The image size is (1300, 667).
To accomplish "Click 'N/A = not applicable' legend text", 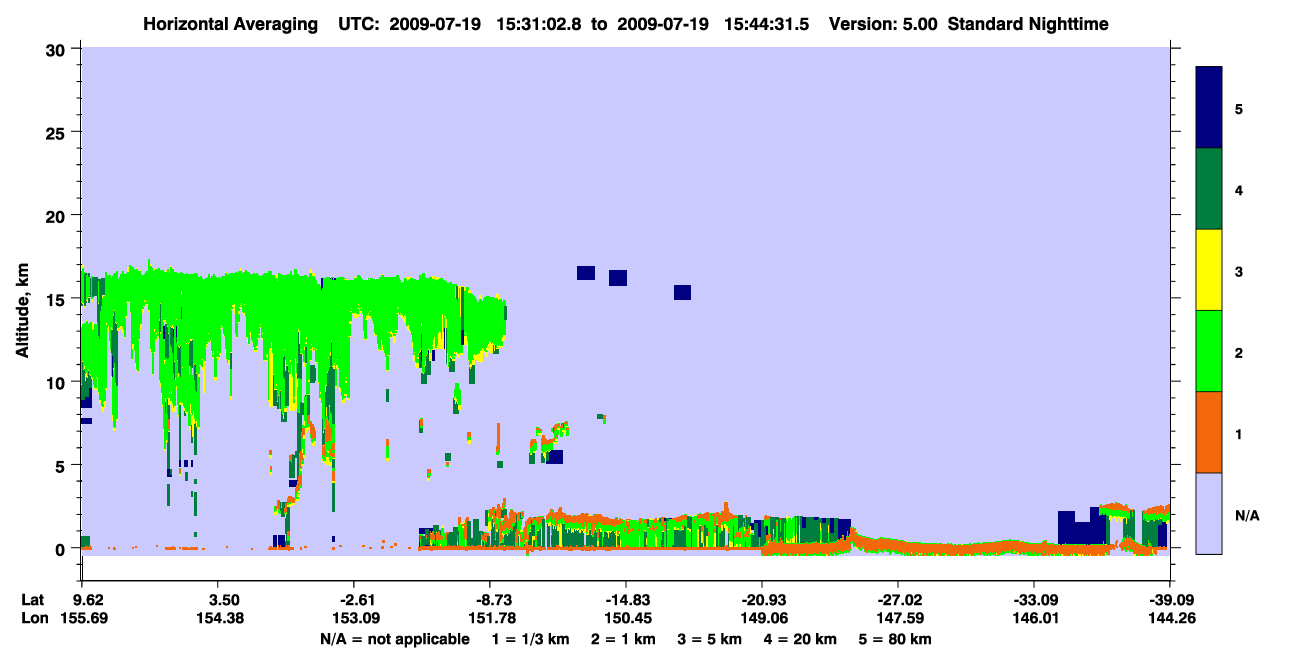I will coord(394,639).
